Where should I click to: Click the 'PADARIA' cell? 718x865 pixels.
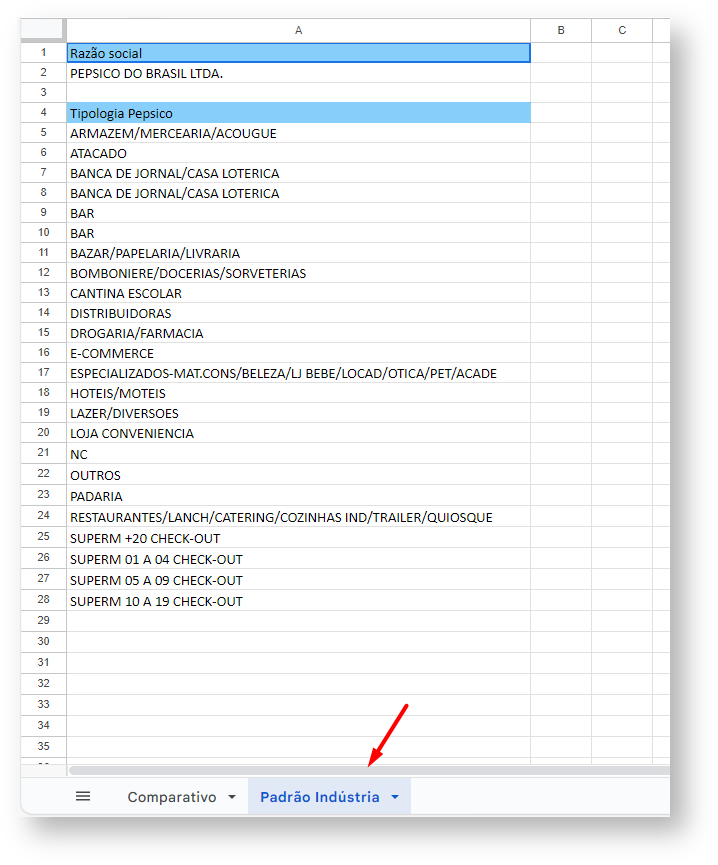click(298, 495)
